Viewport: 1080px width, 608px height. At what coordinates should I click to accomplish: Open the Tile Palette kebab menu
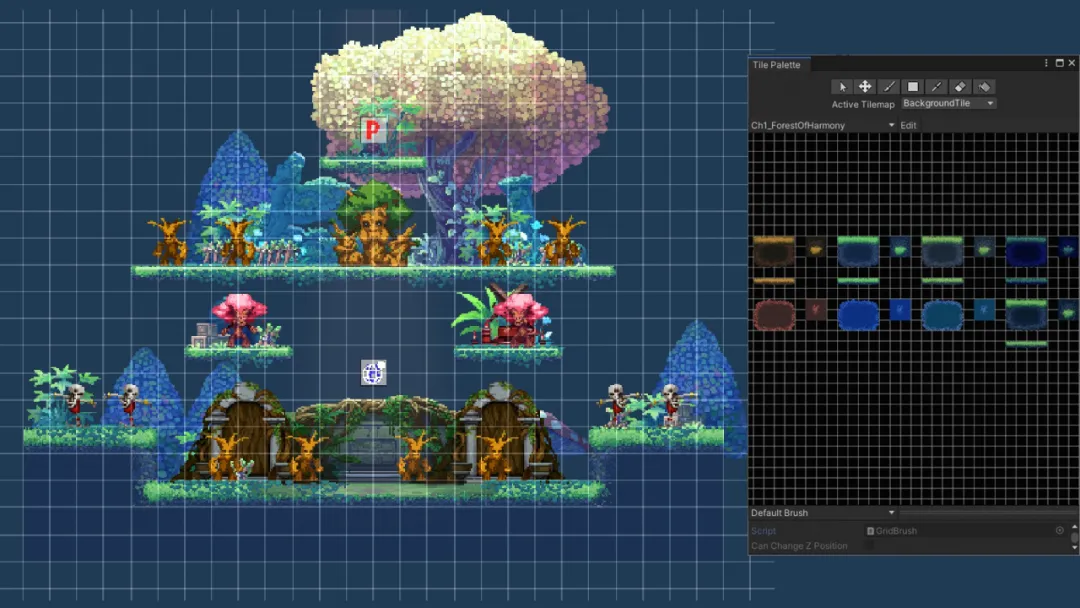click(1046, 63)
